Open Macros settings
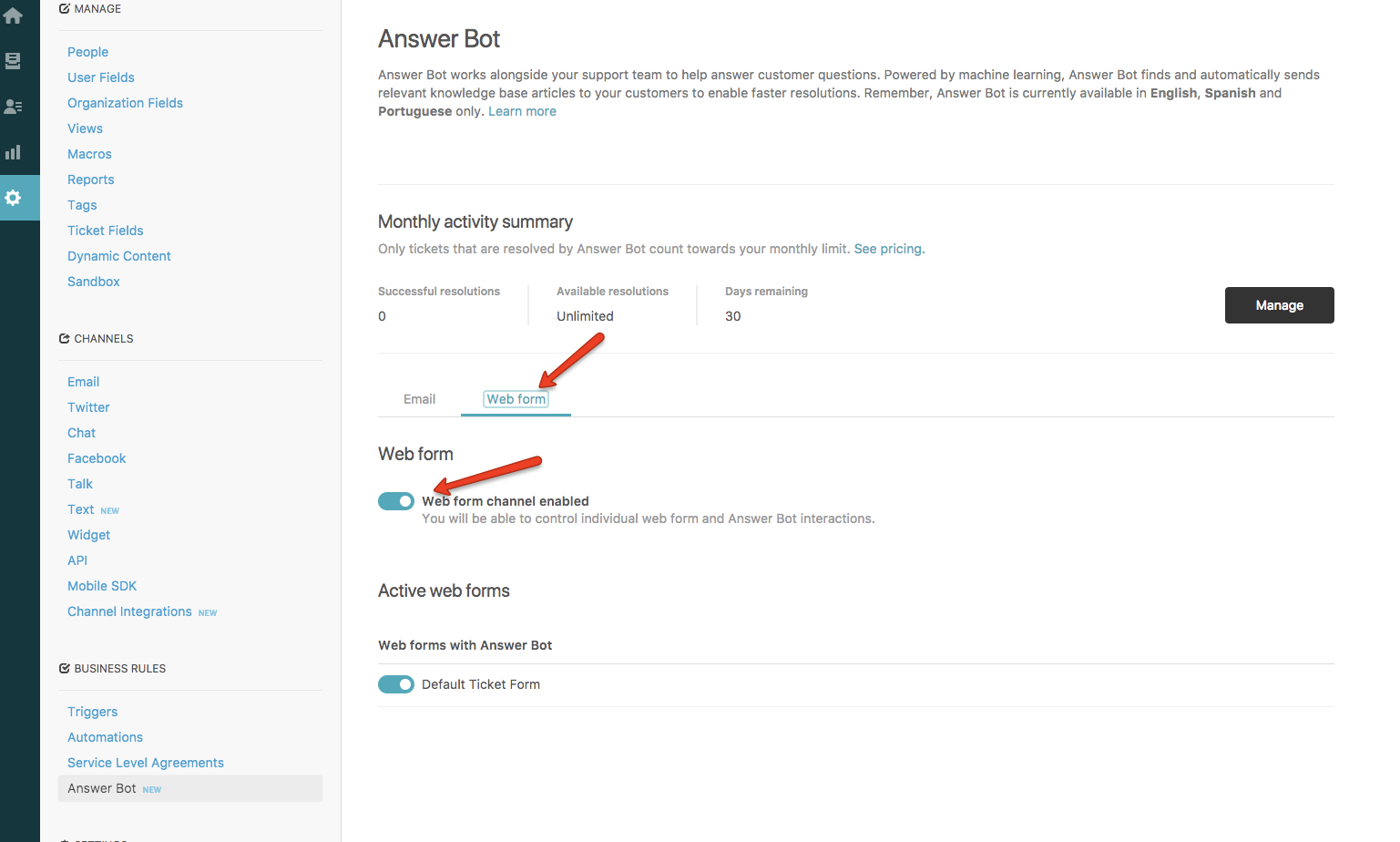The width and height of the screenshot is (1400, 842). (89, 154)
